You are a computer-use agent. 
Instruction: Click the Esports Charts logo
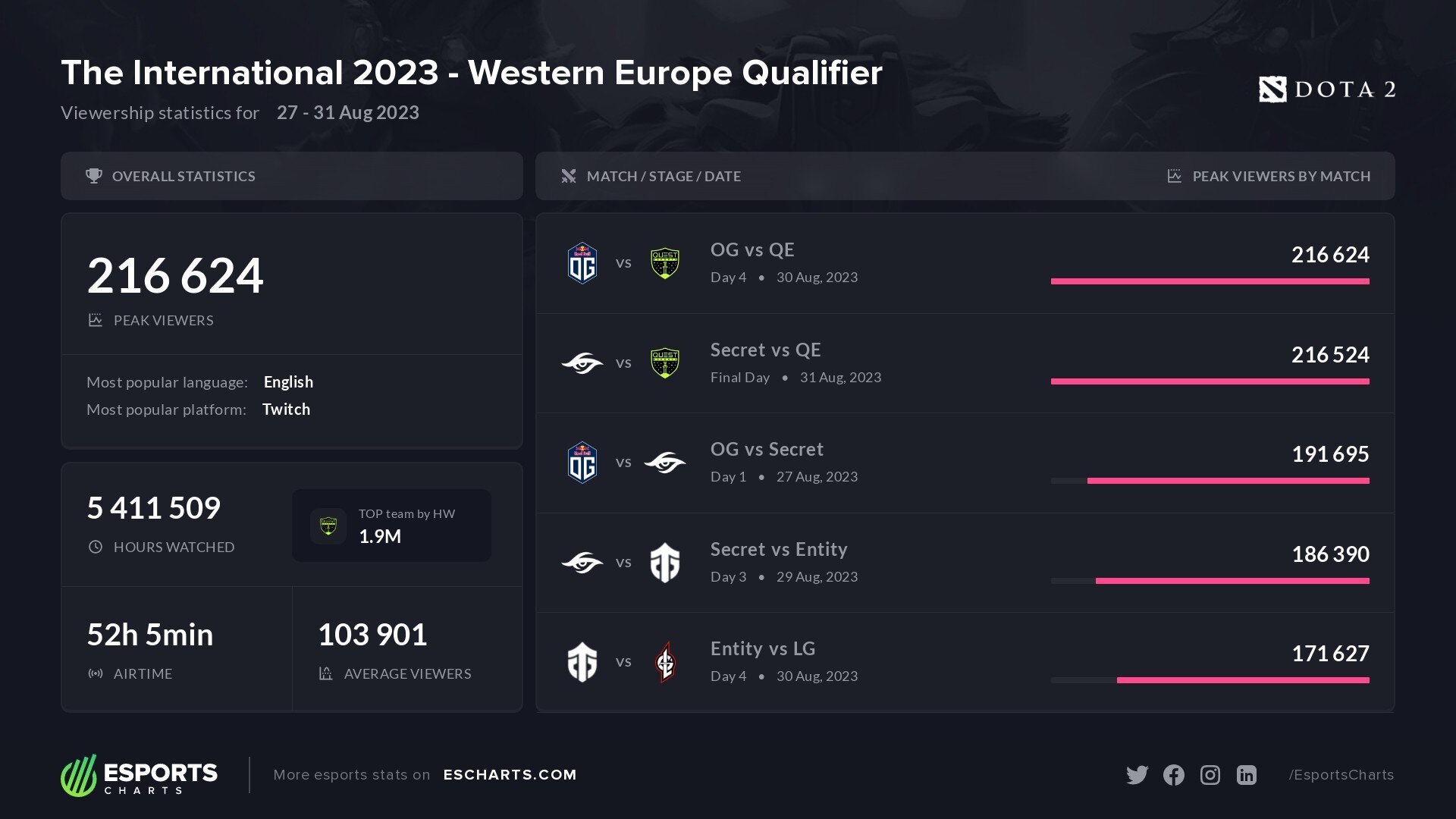tap(139, 775)
